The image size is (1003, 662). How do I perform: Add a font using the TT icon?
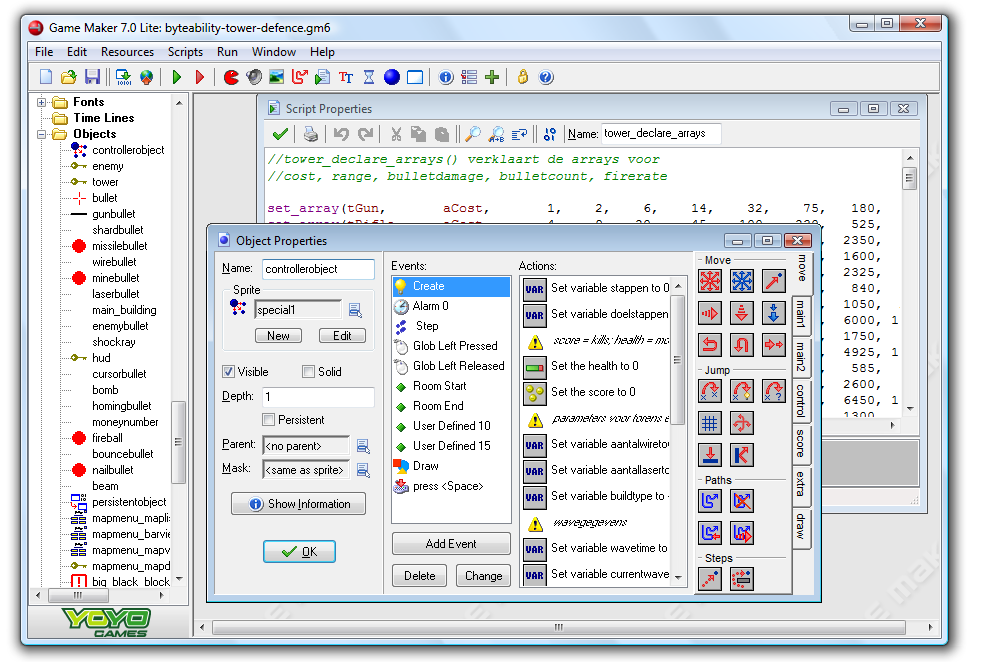tap(346, 77)
